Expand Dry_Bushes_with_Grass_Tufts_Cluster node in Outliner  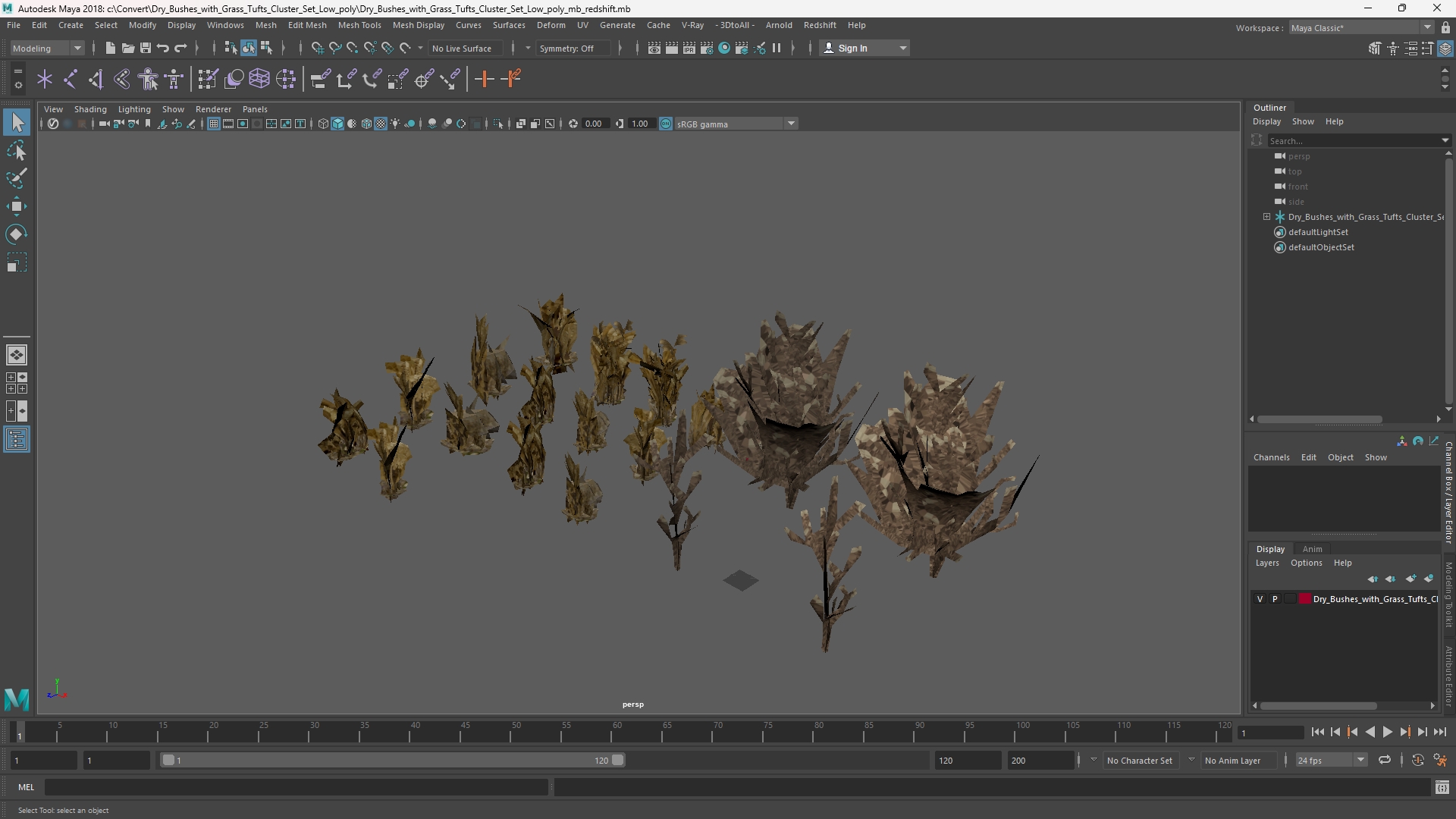(x=1266, y=217)
